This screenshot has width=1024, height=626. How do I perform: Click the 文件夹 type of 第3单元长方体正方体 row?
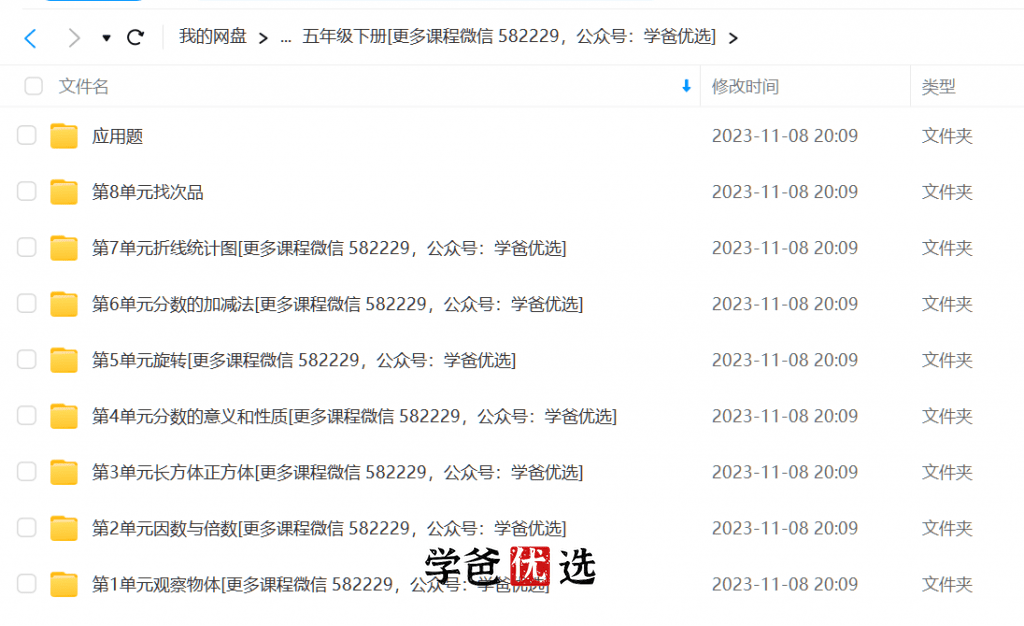pyautogui.click(x=947, y=472)
